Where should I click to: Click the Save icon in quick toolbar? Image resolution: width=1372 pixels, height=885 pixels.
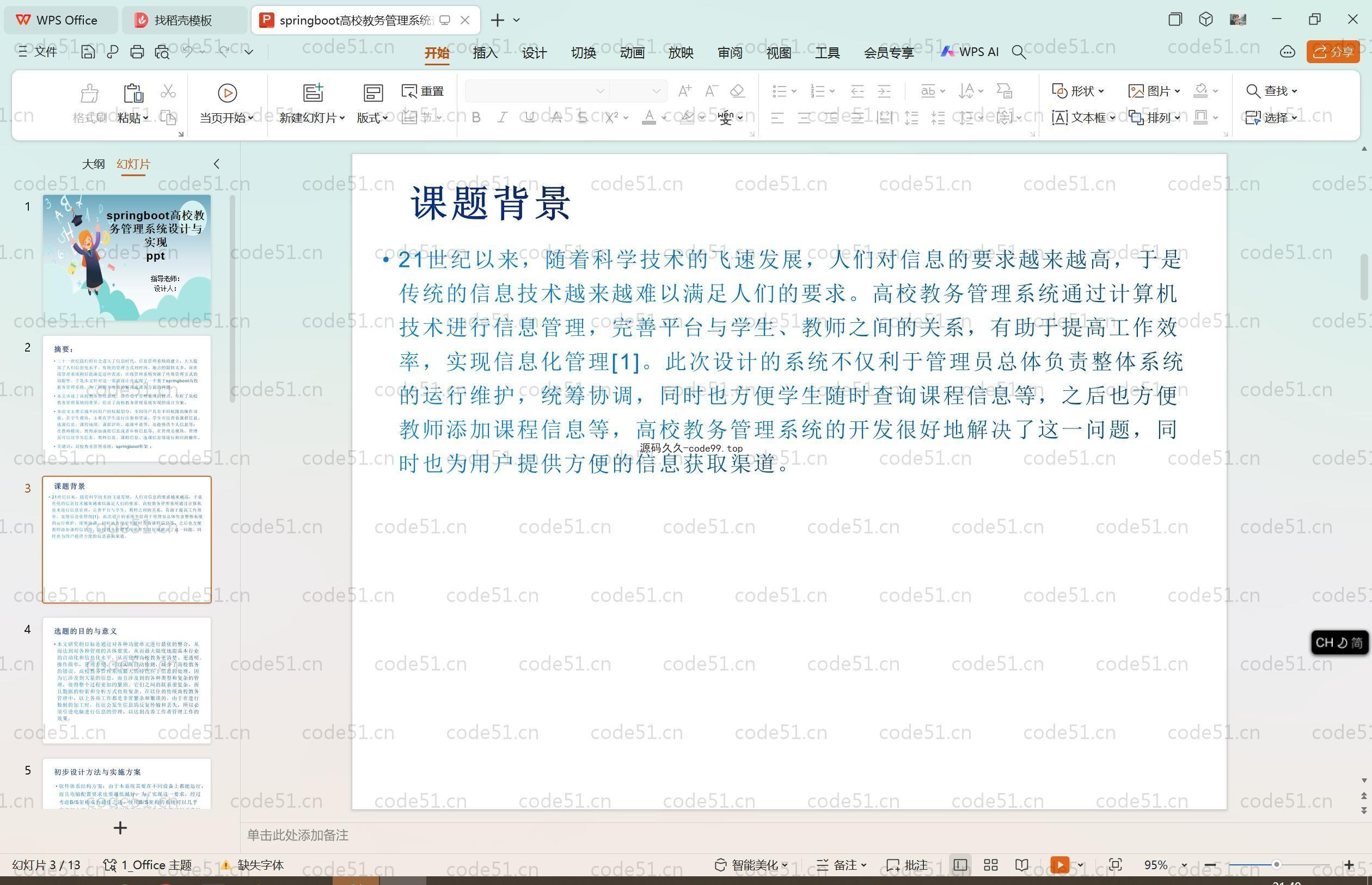(88, 52)
